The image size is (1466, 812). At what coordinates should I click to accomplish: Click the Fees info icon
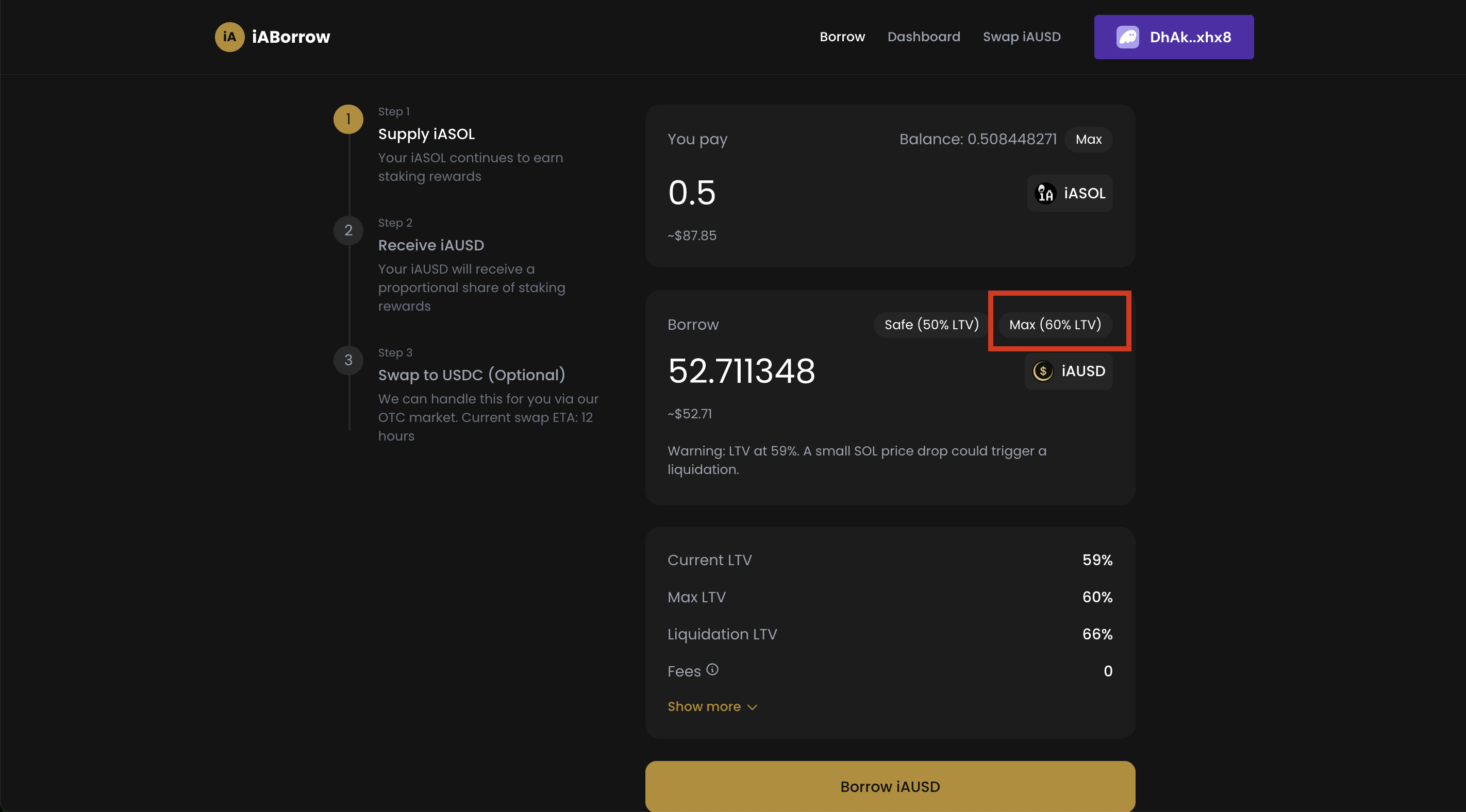712,670
